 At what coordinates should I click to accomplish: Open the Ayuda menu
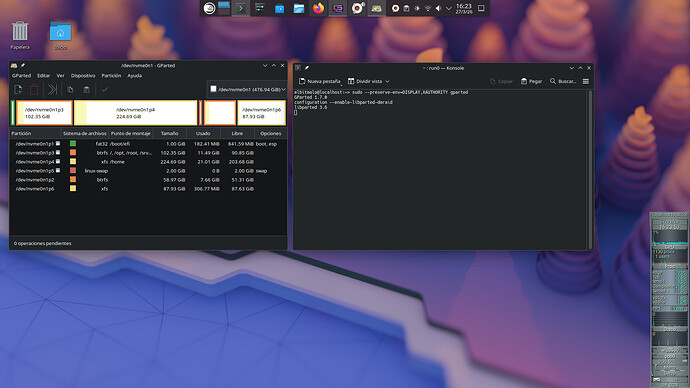[135, 76]
